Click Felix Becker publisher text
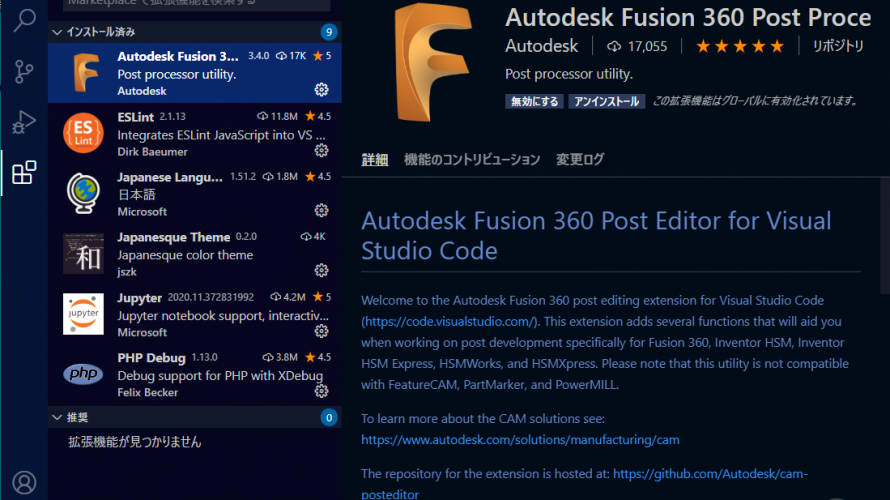Screen dimensions: 890x500 pyautogui.click(x=148, y=393)
